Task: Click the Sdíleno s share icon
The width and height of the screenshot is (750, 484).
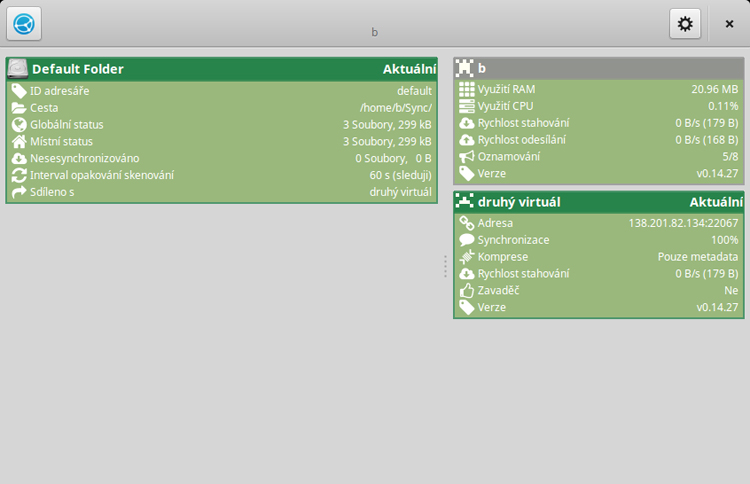Action: 19,192
